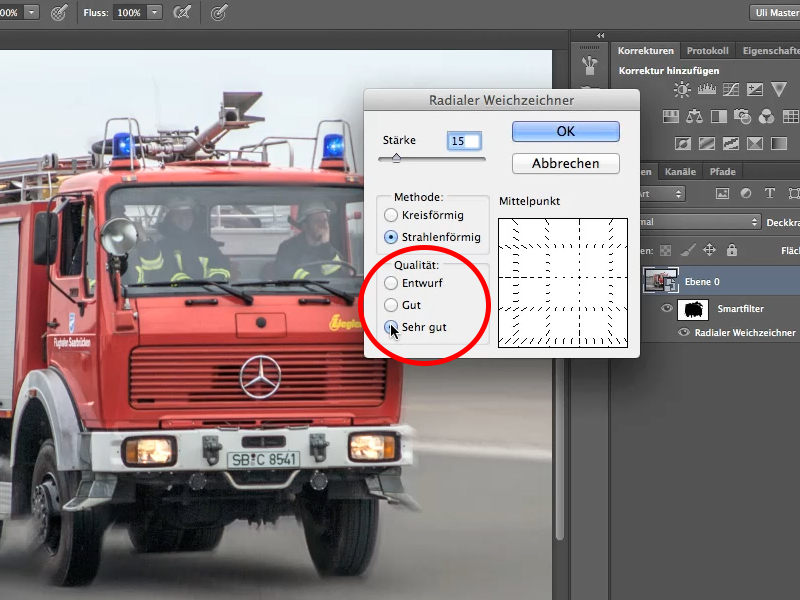
Task: Click the Stärke slider handle
Action: tap(396, 158)
